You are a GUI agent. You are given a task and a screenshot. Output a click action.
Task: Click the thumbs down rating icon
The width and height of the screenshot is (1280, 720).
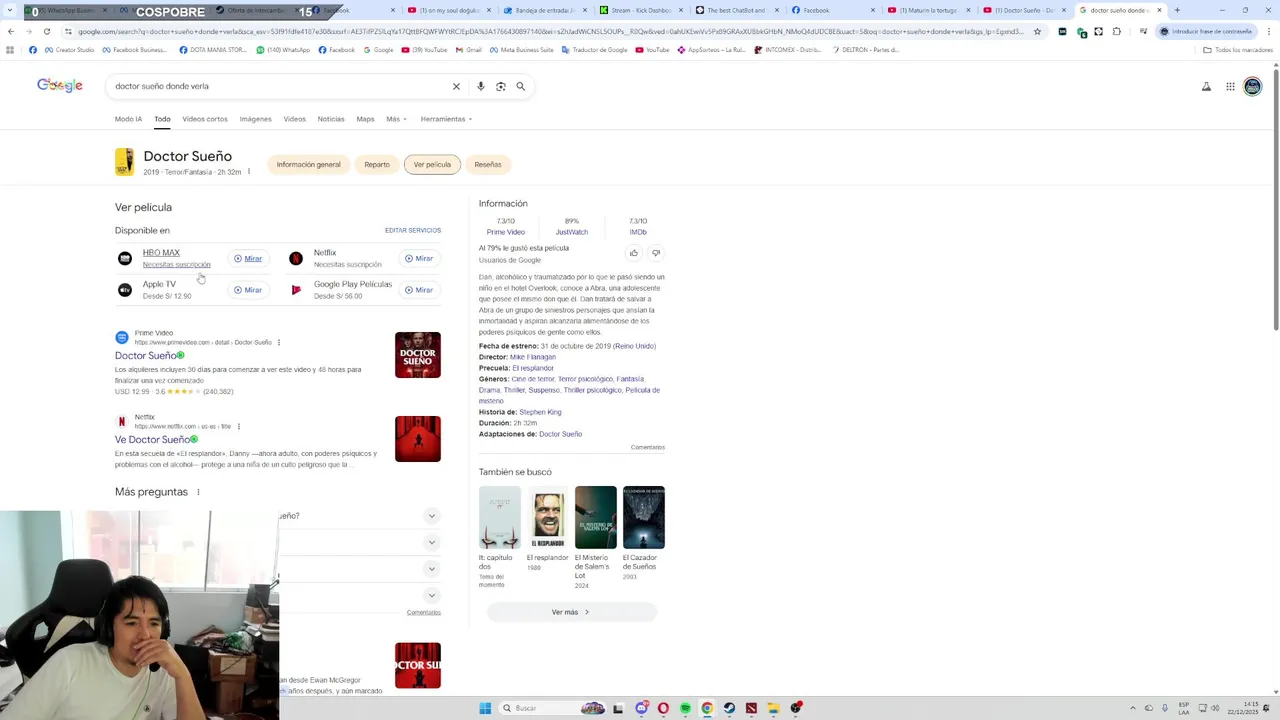tap(656, 253)
